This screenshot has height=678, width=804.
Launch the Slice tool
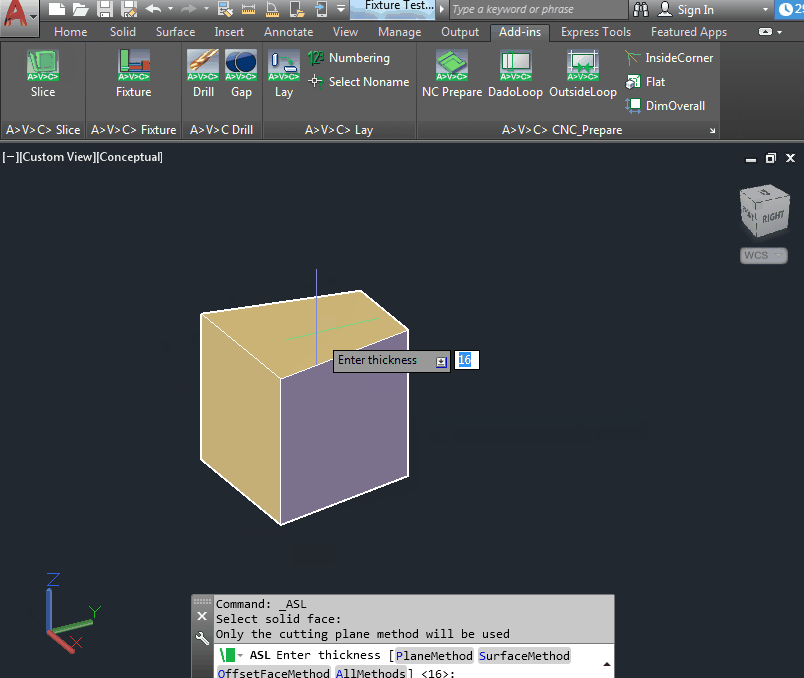[43, 73]
